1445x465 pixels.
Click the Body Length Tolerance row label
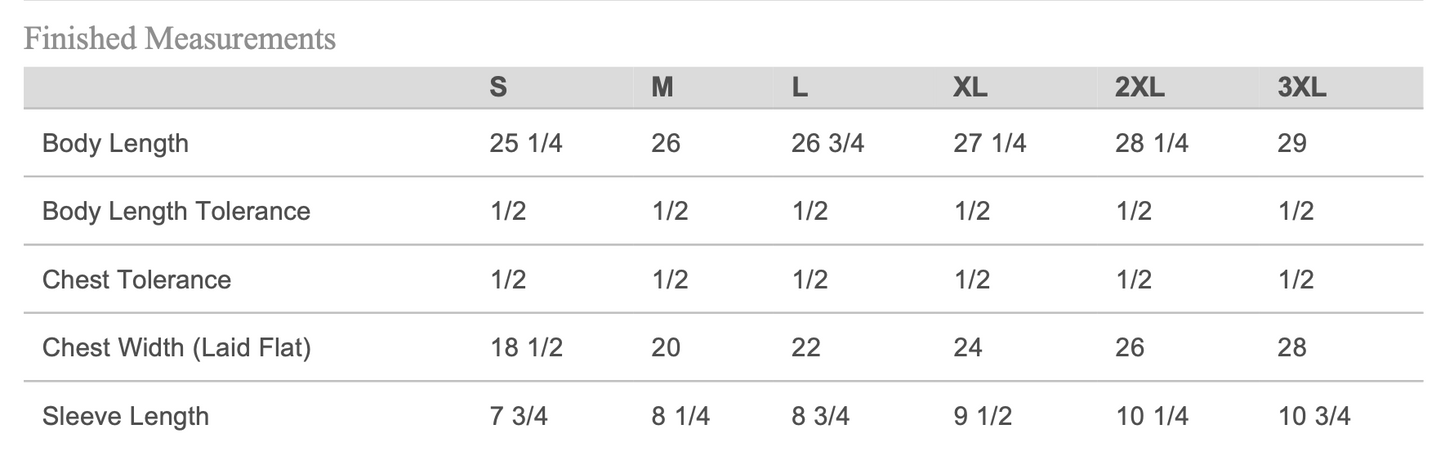coord(176,211)
